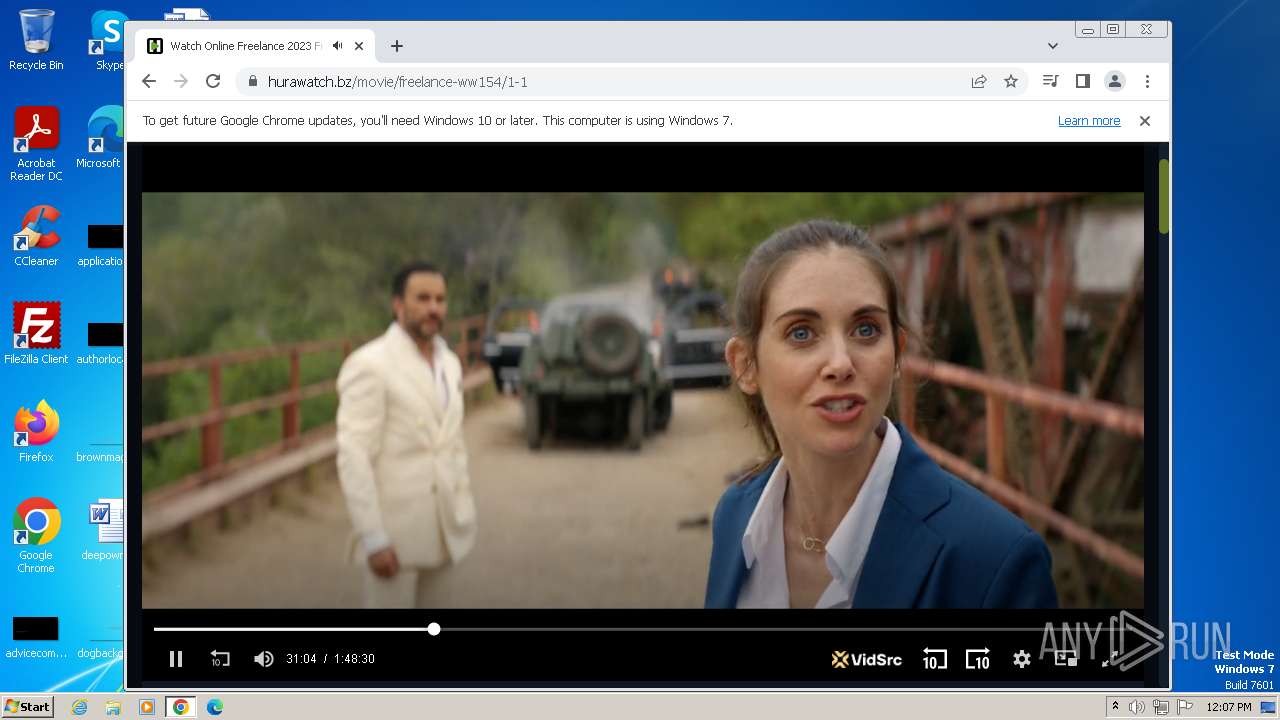The width and height of the screenshot is (1280, 720).
Task: Open the media controls toolbar button
Action: pyautogui.click(x=1050, y=82)
